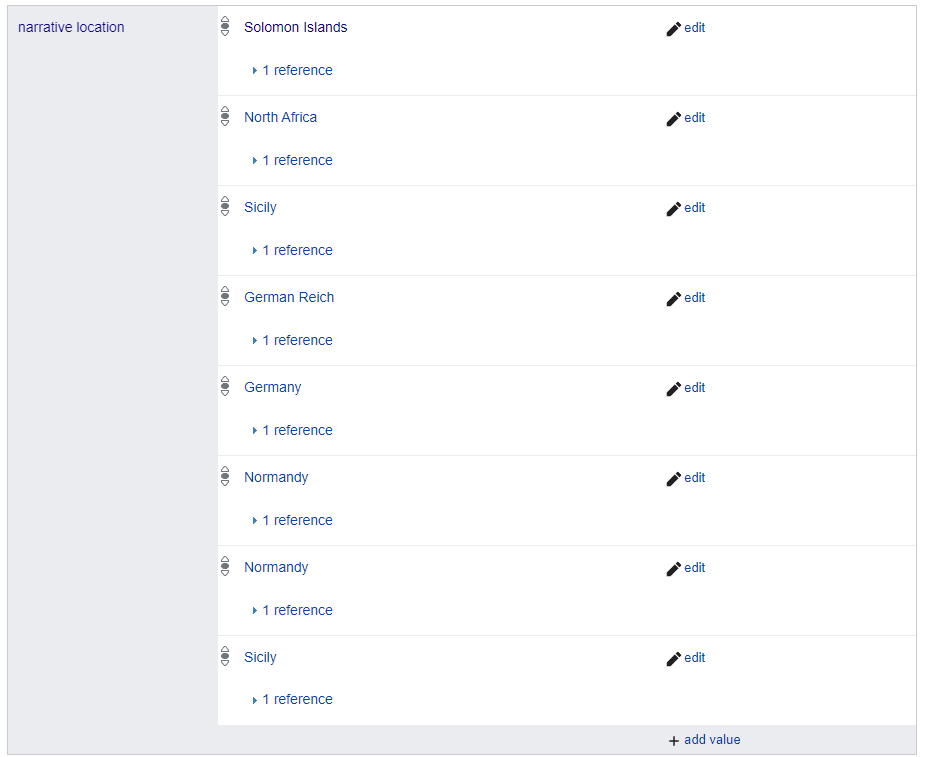Expand the reference under Solomon Islands
The height and width of the screenshot is (757, 927).
296,71
